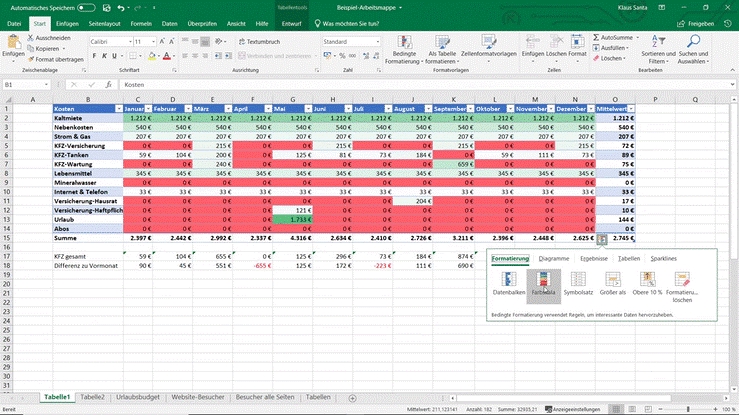The image size is (739, 415).
Task: Apply the Symbolsatz icon set option
Action: pyautogui.click(x=578, y=284)
